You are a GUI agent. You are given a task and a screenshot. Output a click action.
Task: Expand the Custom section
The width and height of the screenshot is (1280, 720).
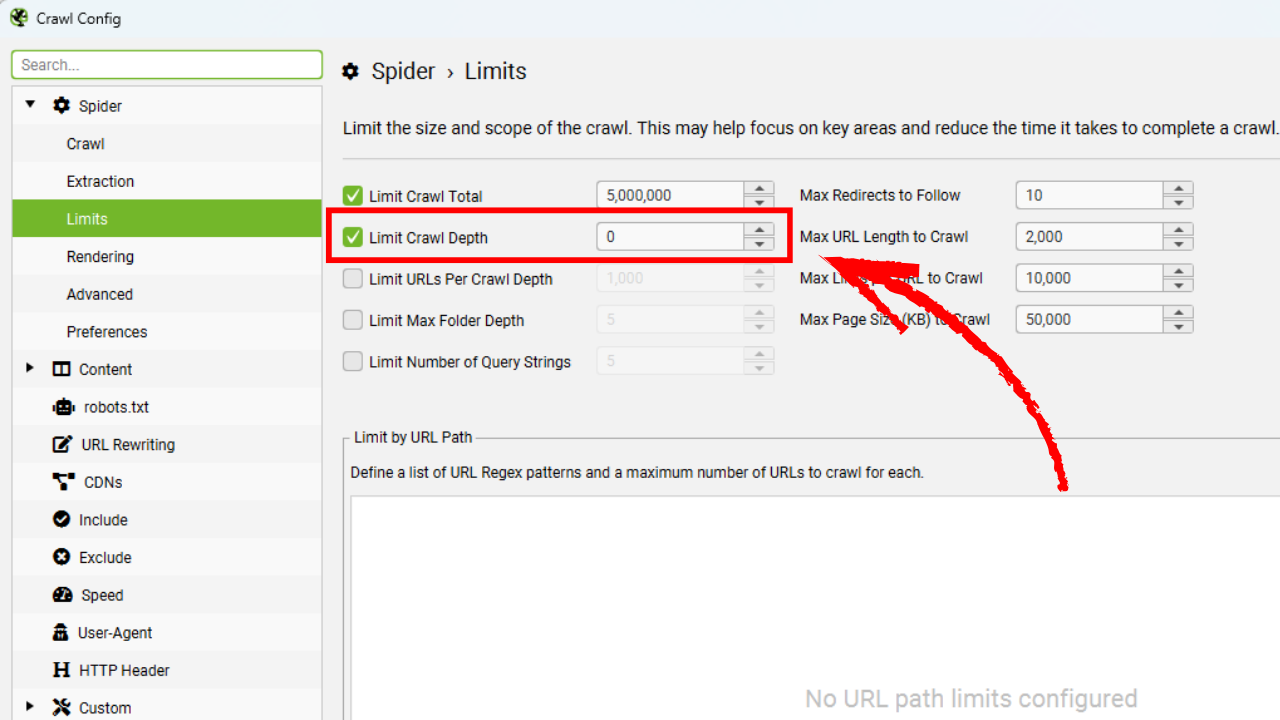click(x=29, y=707)
